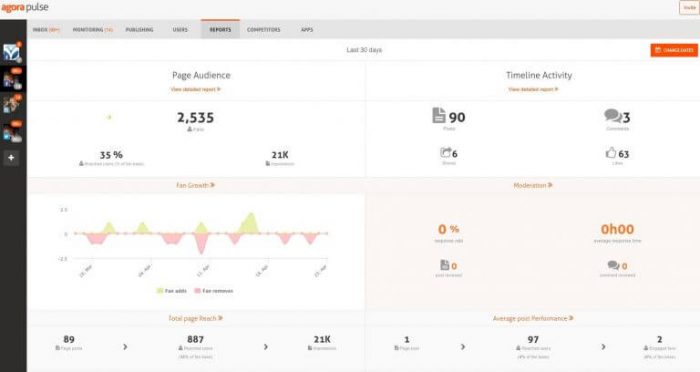Toggle Fan adds legend in chart

click(172, 291)
